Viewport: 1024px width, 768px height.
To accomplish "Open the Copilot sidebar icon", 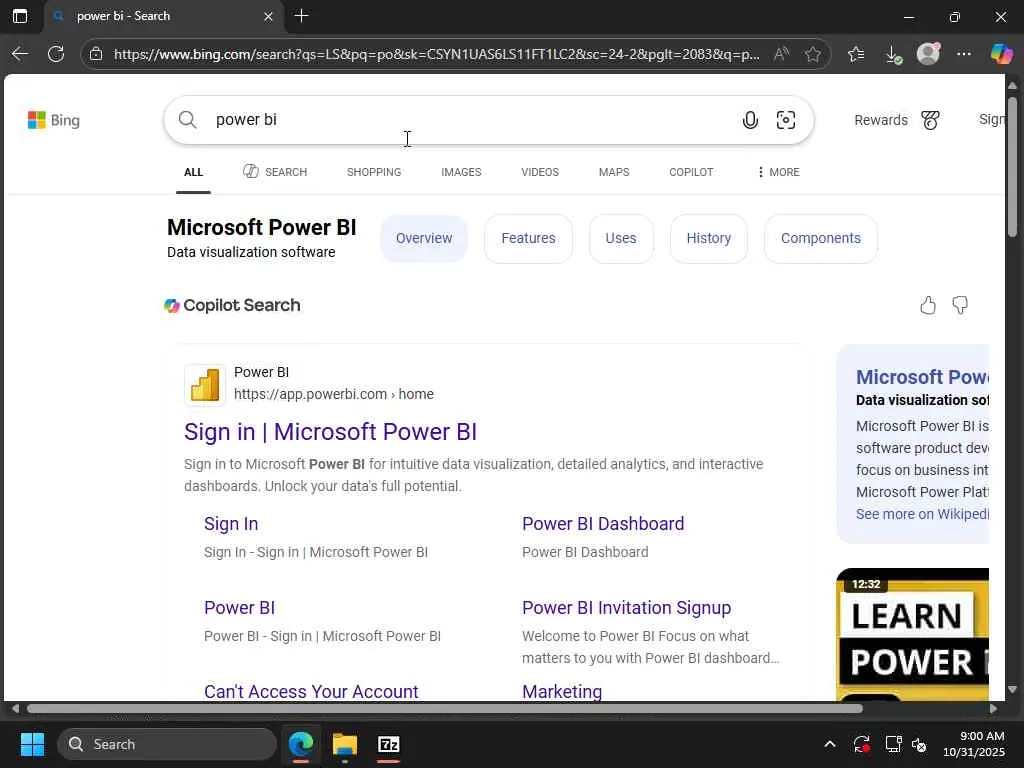I will click(x=1001, y=54).
